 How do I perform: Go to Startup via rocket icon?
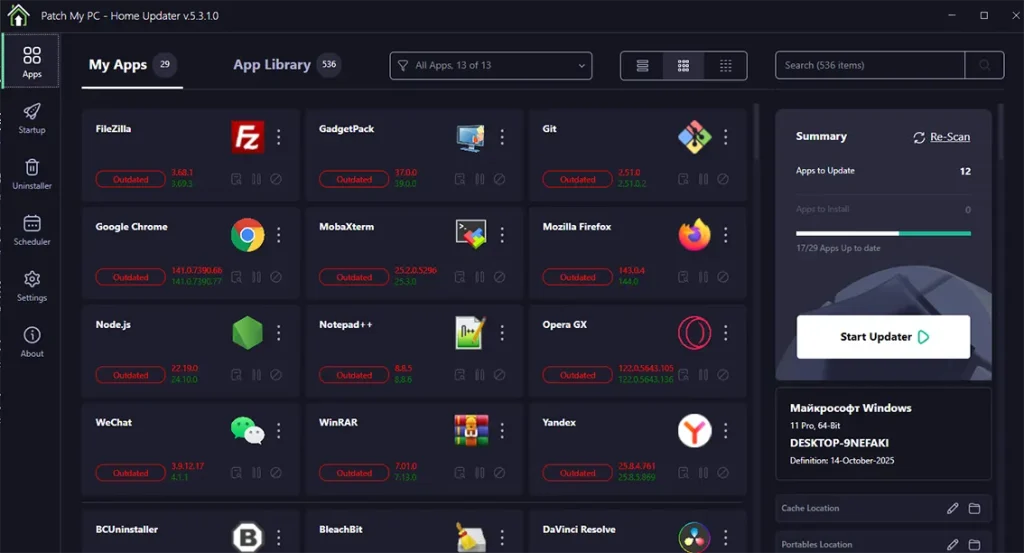(x=32, y=117)
